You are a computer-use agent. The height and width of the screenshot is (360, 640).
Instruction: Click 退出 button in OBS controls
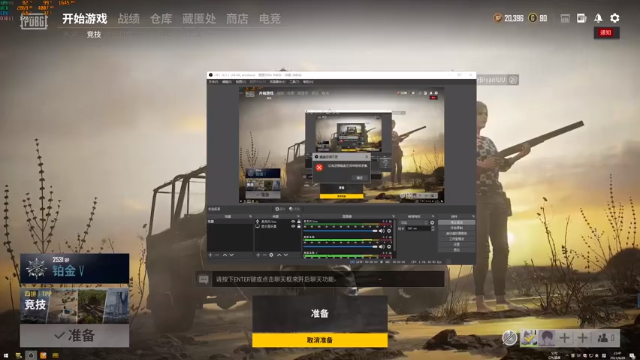(456, 250)
